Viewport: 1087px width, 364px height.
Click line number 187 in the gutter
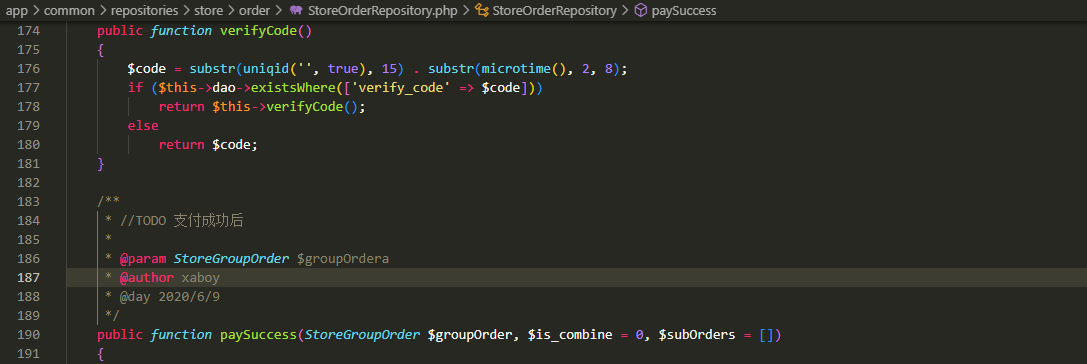(x=28, y=277)
